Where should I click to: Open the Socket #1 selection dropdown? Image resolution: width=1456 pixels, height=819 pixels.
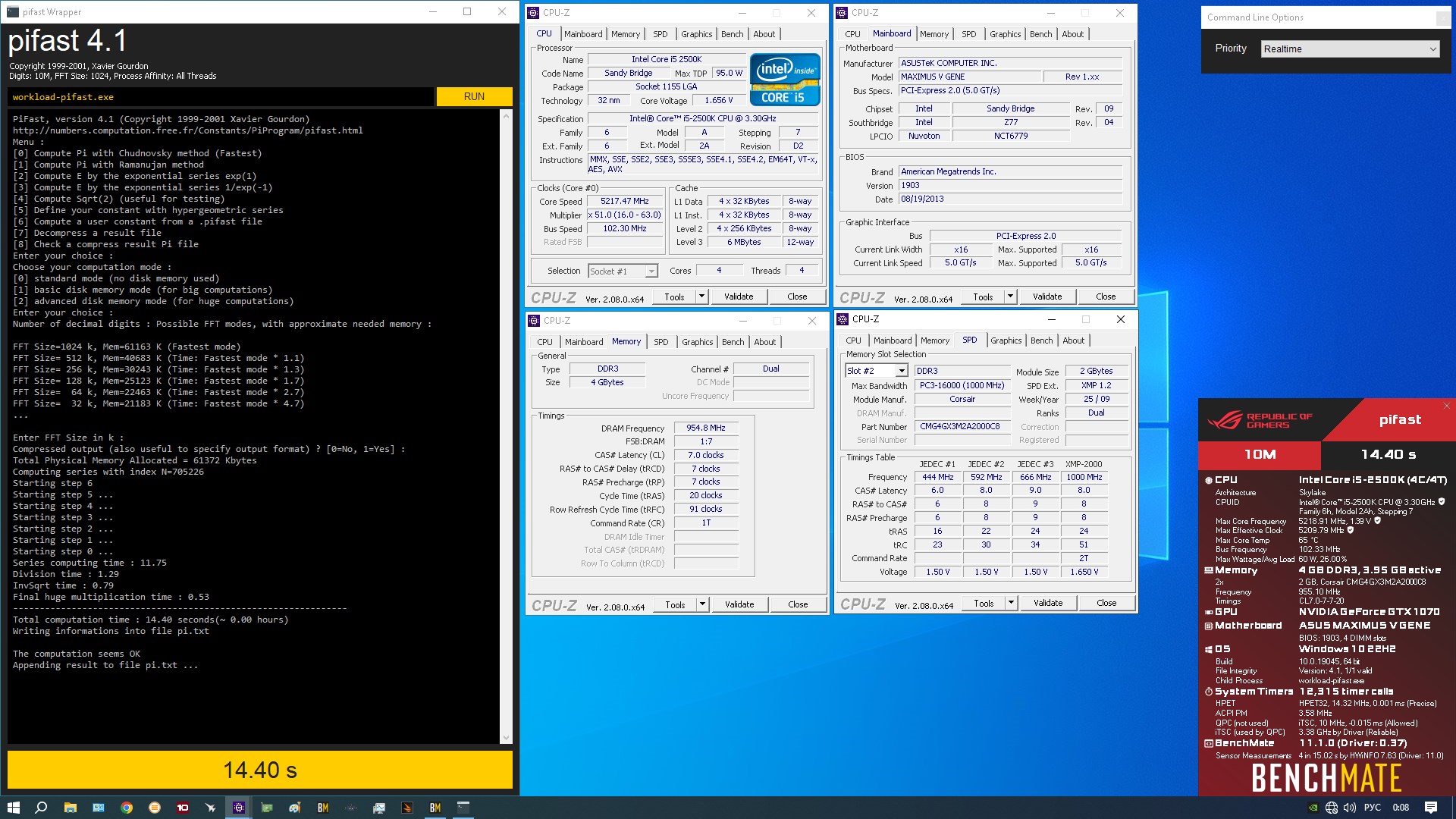pos(622,271)
